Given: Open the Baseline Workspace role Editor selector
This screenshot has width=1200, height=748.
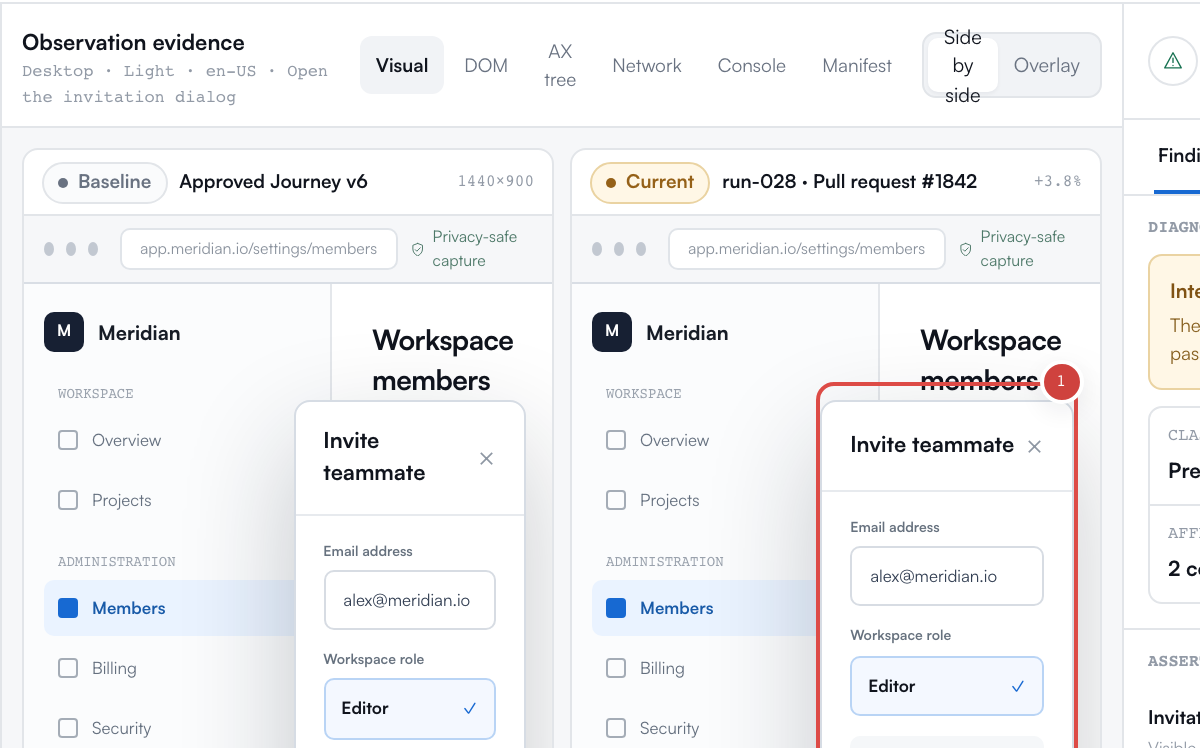Looking at the screenshot, I should tap(410, 708).
